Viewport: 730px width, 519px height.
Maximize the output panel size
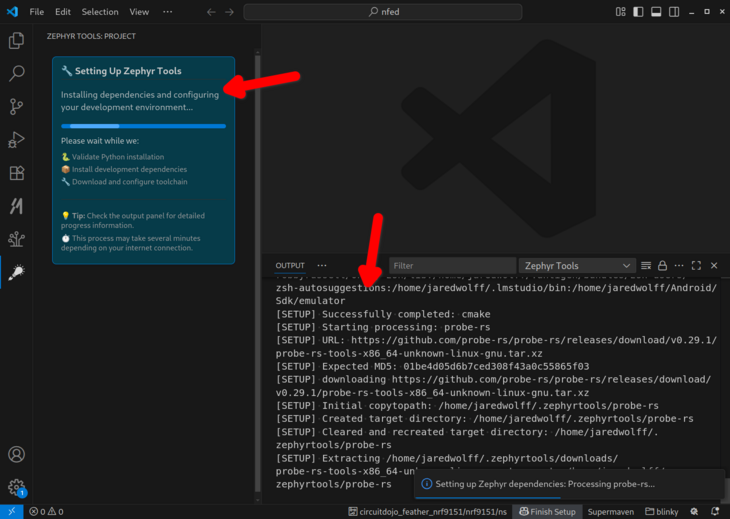click(x=696, y=266)
